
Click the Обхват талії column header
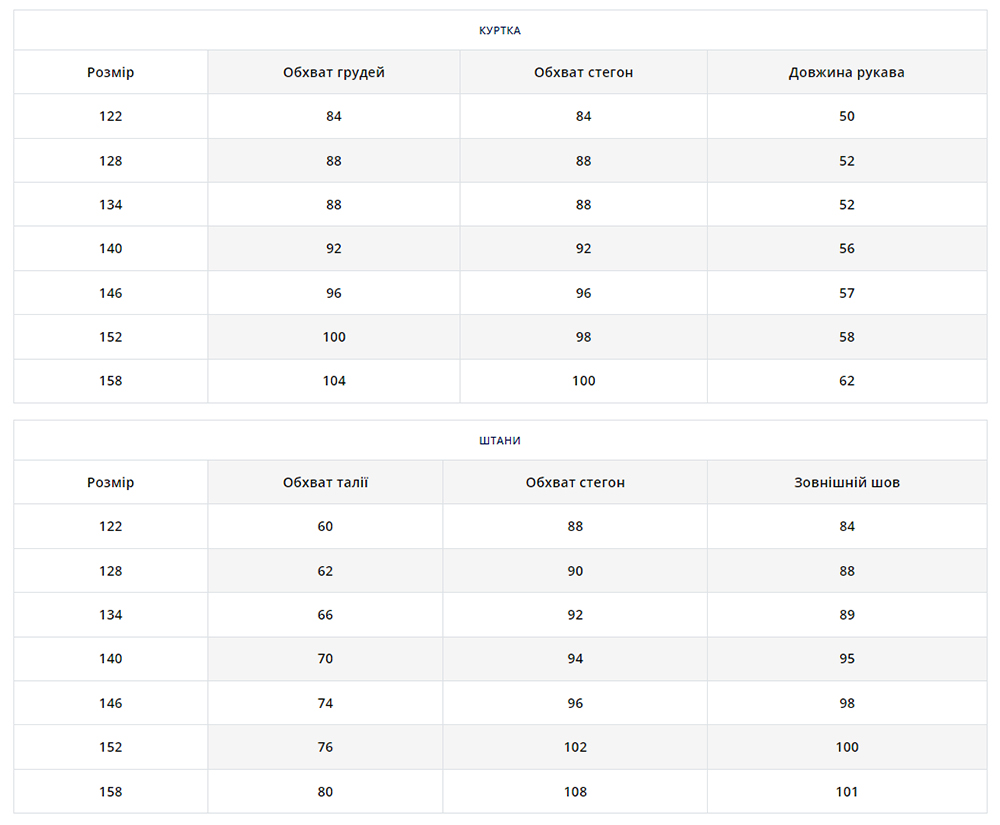pos(325,483)
